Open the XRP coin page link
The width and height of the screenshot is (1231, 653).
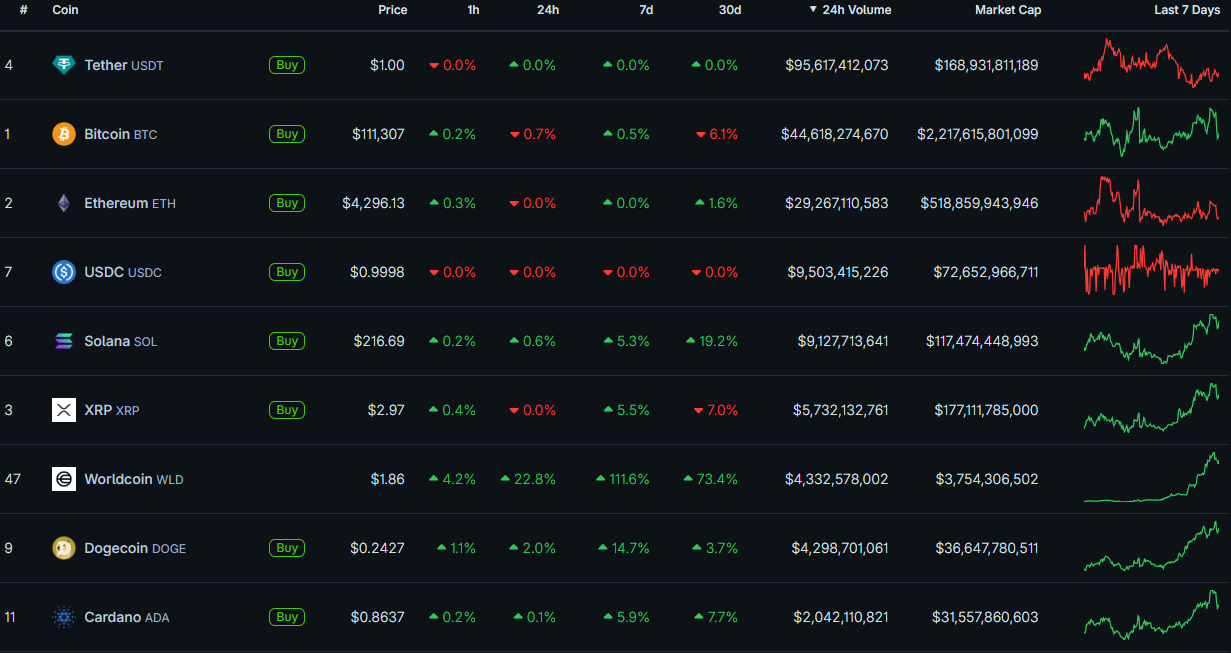click(112, 410)
